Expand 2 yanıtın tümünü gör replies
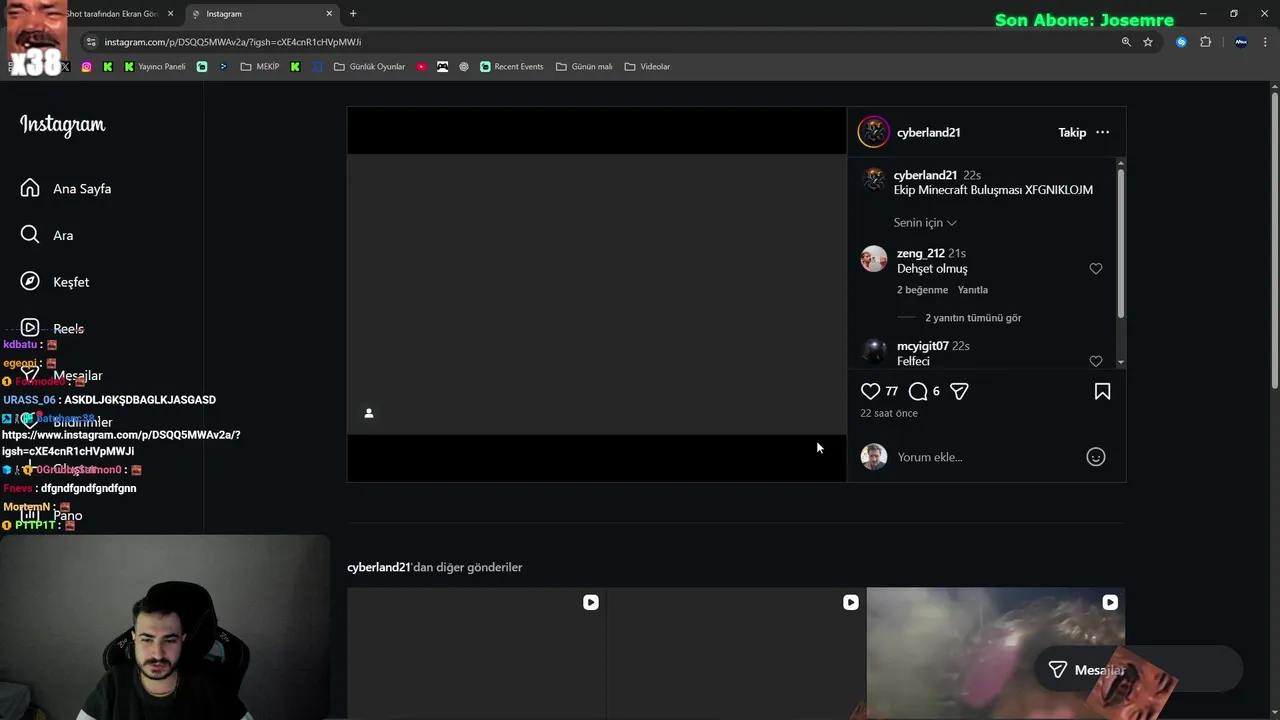Image resolution: width=1280 pixels, height=720 pixels. pyautogui.click(x=973, y=318)
